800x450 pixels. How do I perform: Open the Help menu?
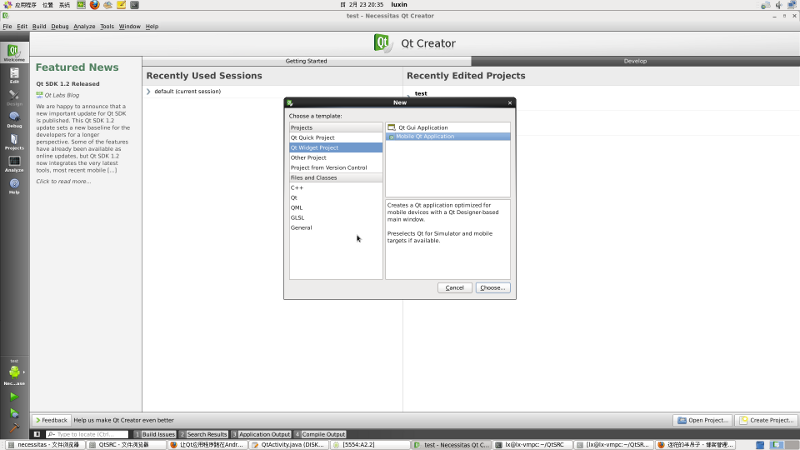click(x=152, y=26)
